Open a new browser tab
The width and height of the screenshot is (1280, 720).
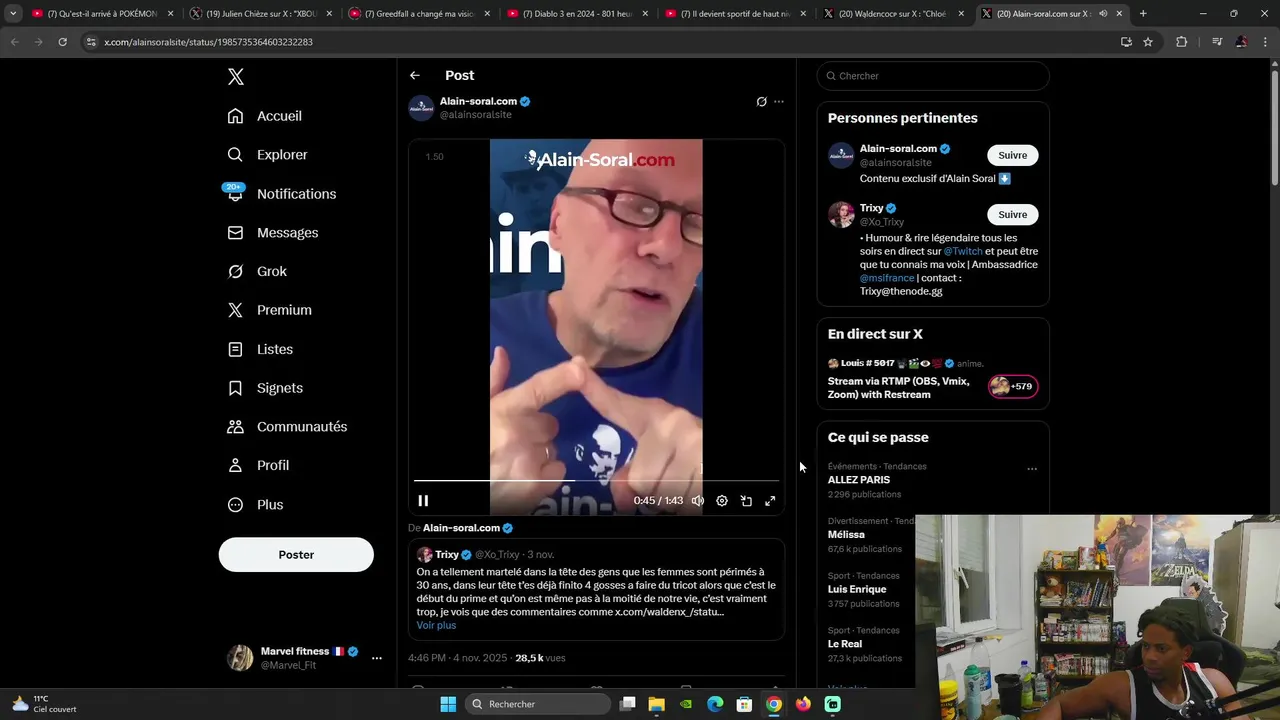click(1143, 14)
